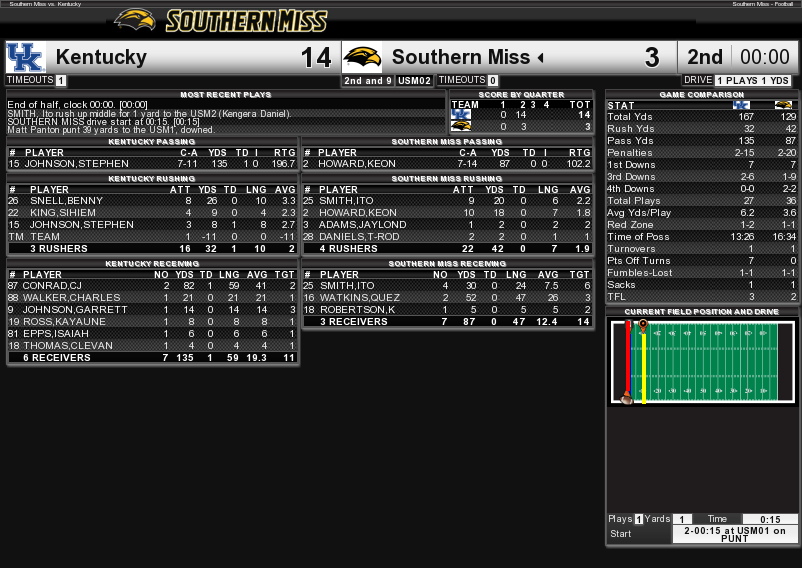Select Snell, Benny row in Kentucky Rushing

(152, 201)
